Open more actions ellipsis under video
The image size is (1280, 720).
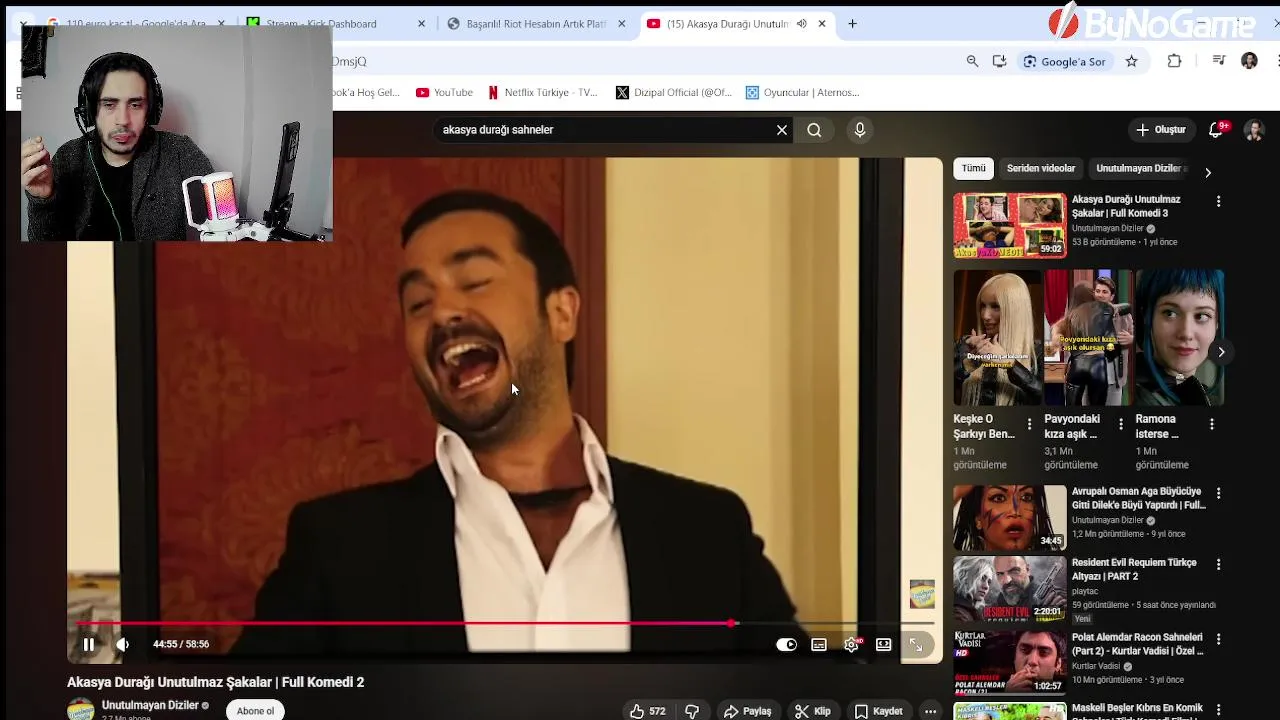(x=930, y=711)
